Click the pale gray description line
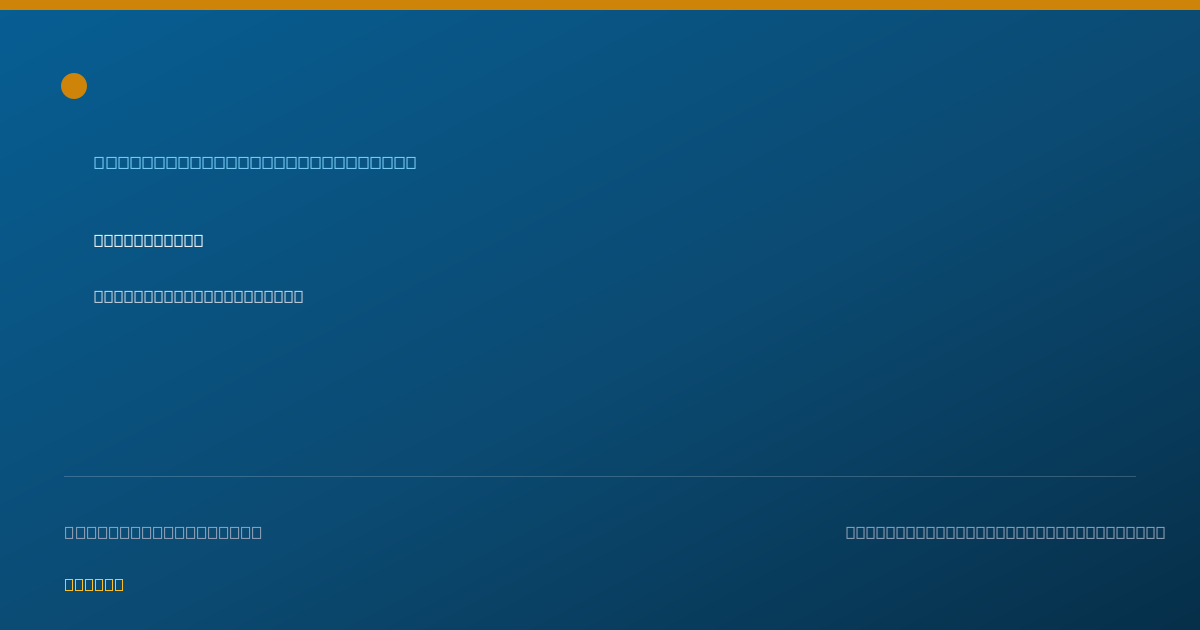1200x630 pixels. click(x=198, y=296)
